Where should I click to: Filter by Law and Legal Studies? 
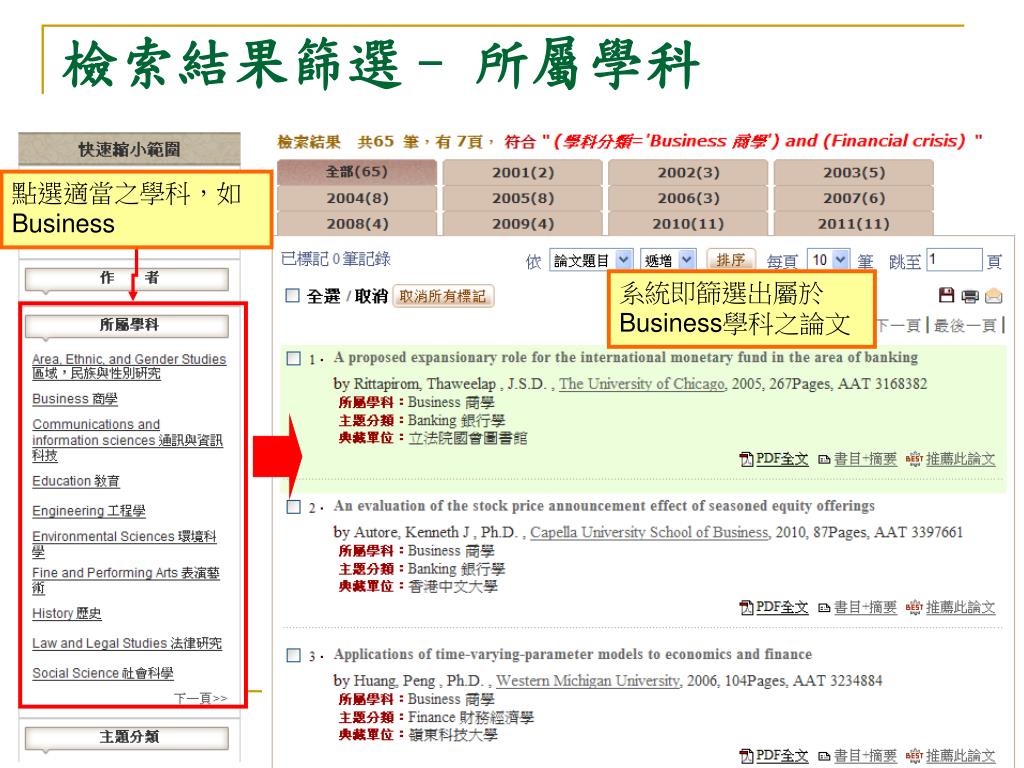tap(127, 643)
